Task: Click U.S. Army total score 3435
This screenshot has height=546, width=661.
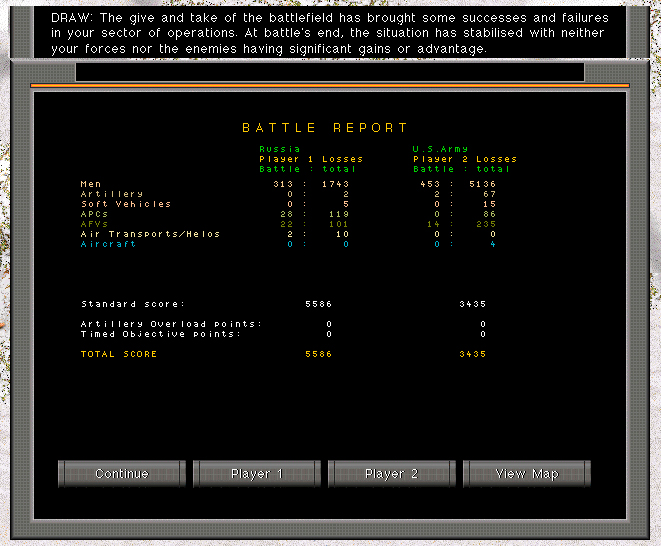Action: [473, 354]
